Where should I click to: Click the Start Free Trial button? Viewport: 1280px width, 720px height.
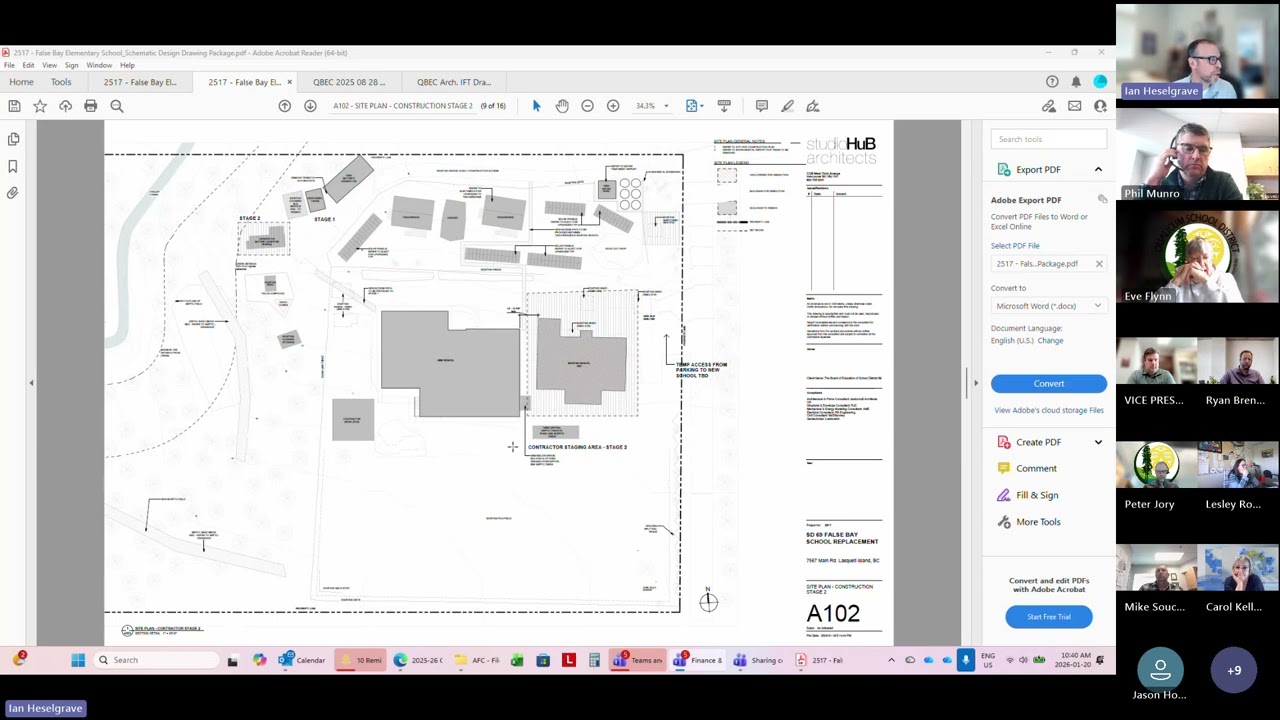point(1049,617)
